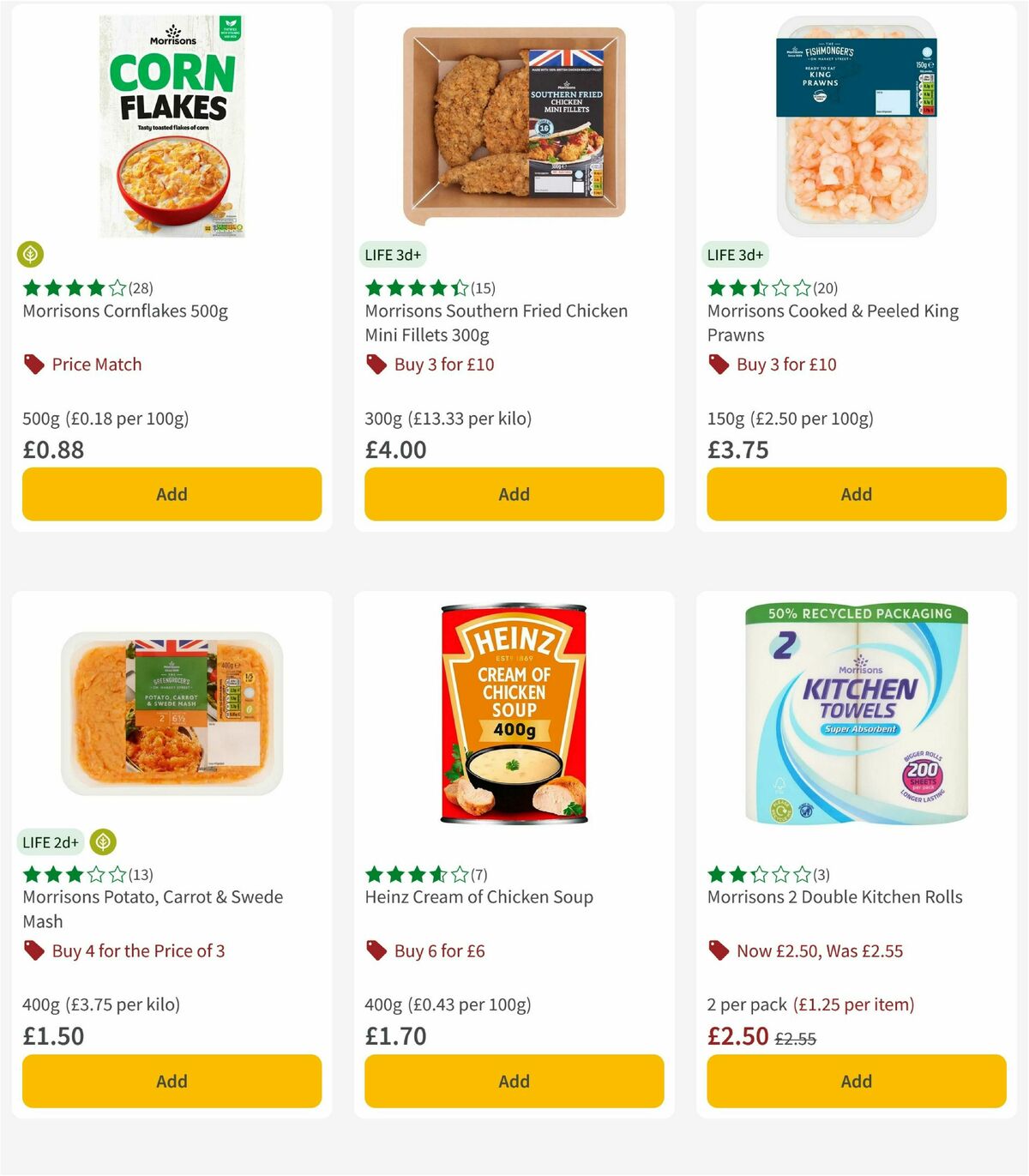The image size is (1029, 1176).
Task: Click the tag icon beside Buy 4 for the Price of 3
Action: tap(34, 950)
